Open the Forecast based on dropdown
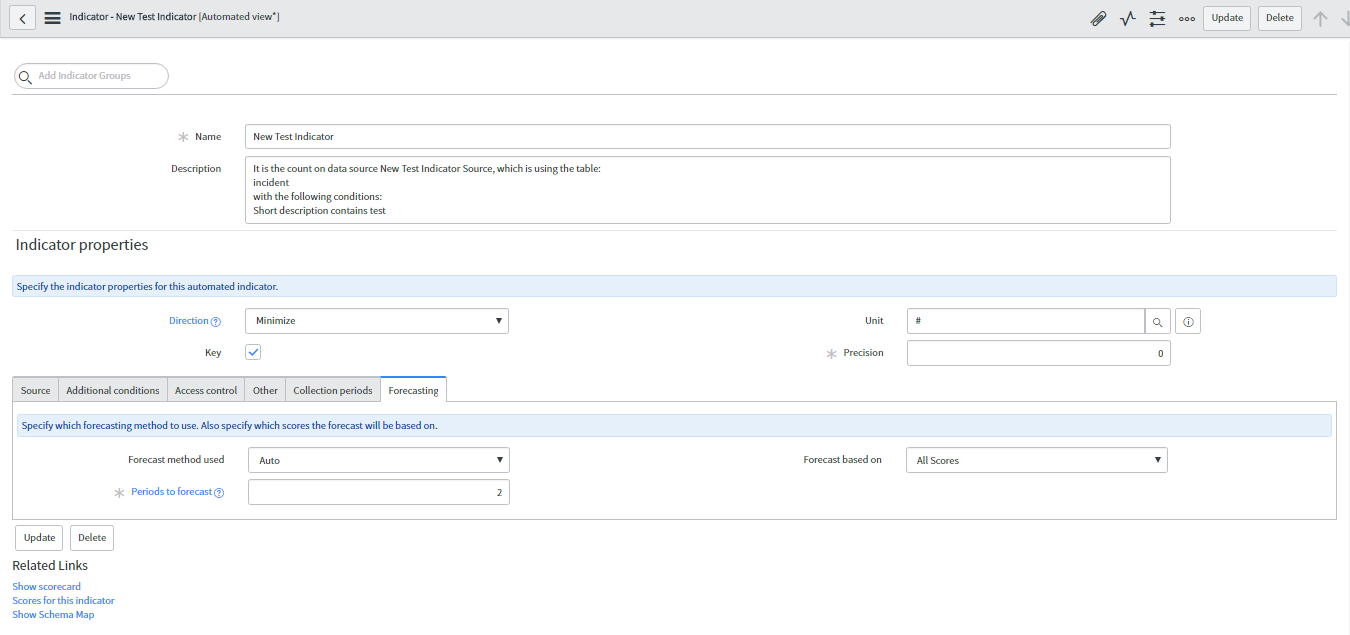The width and height of the screenshot is (1350, 635). [1037, 460]
